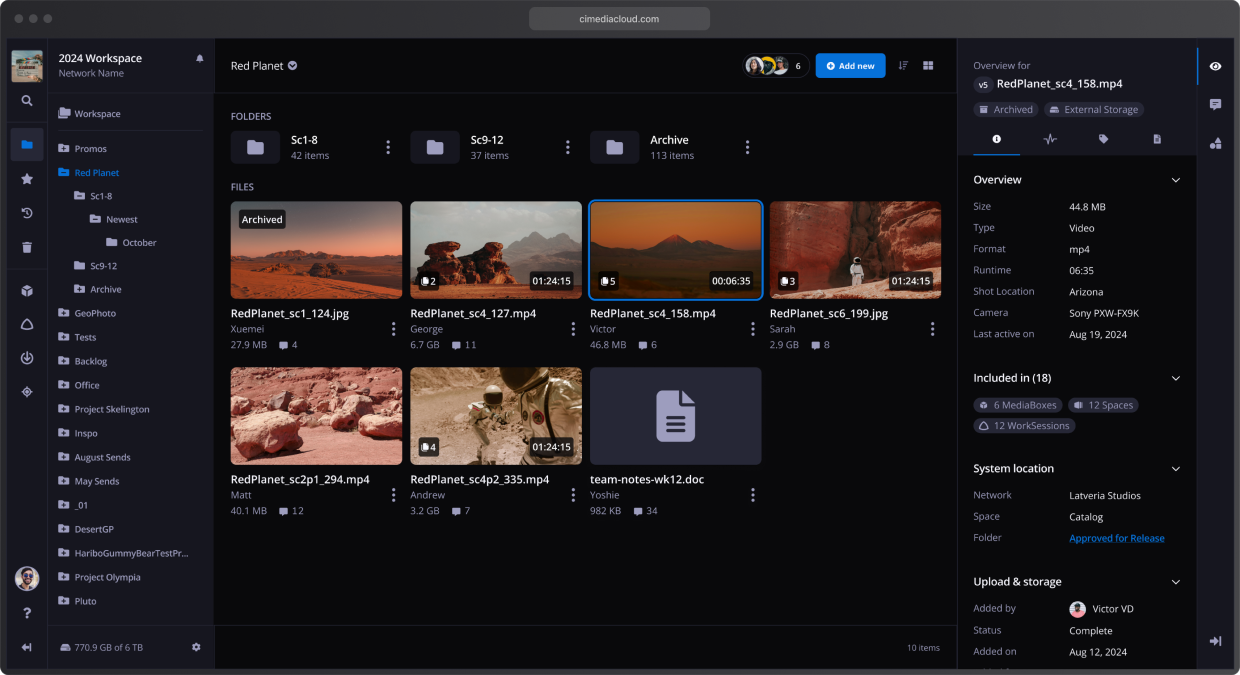Image resolution: width=1240 pixels, height=675 pixels.
Task: Collapse the Included in (18) section
Action: (1176, 378)
